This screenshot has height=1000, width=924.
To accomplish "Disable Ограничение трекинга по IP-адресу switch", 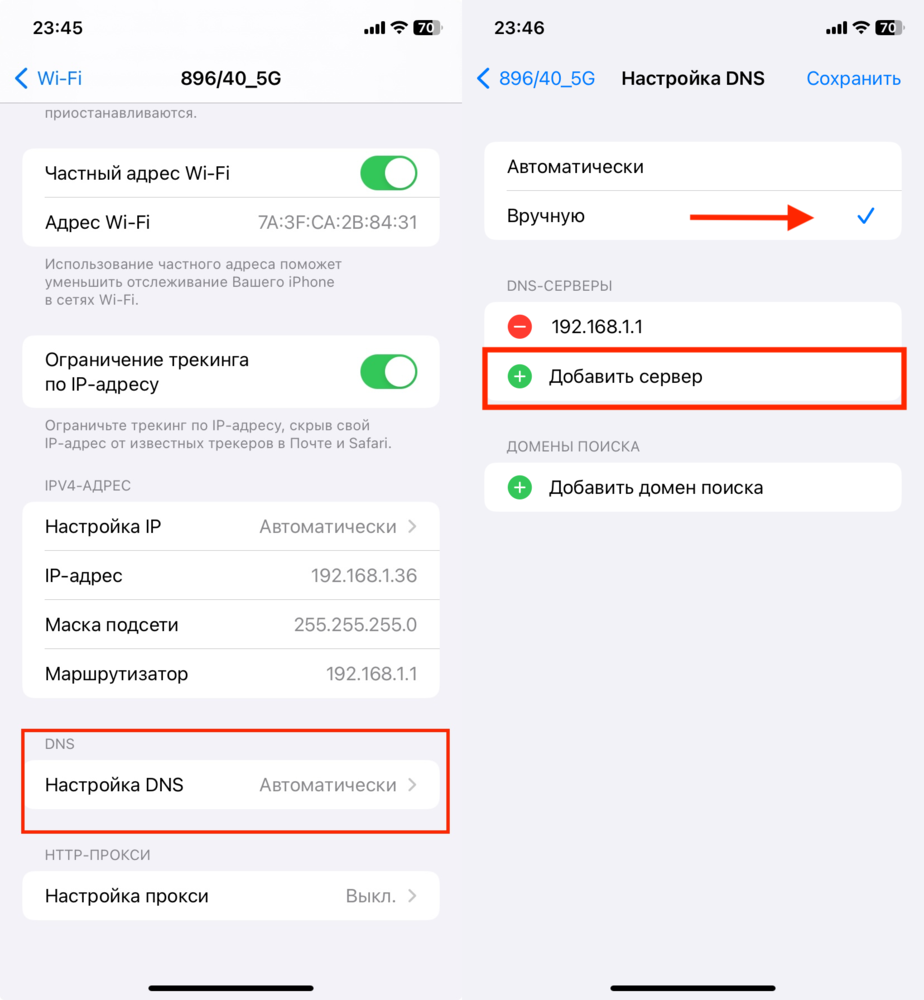I will coord(388,372).
